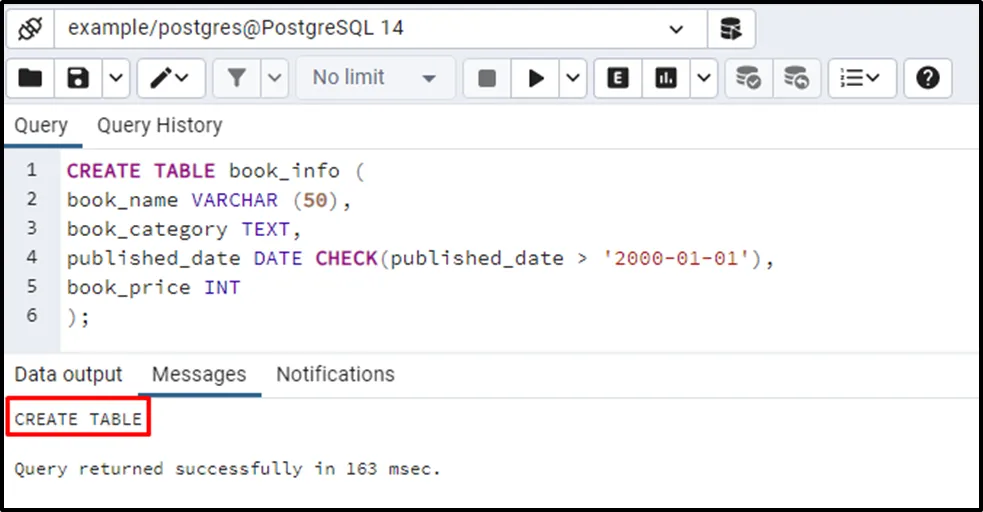The height and width of the screenshot is (512, 983).
Task: Open the Notifications tab
Action: pos(335,375)
